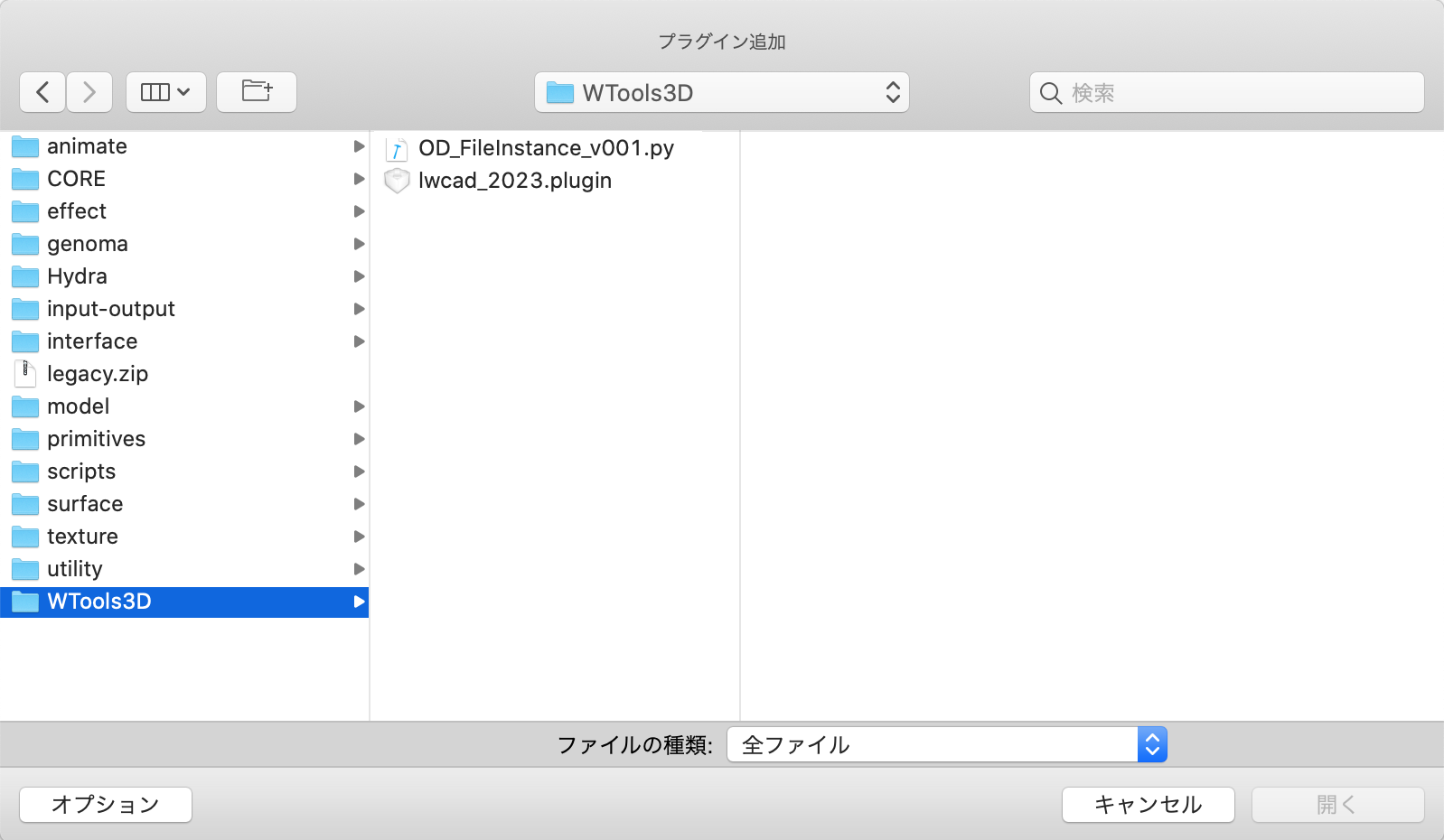Select the legacy.zip archive icon
This screenshot has width=1444, height=840.
point(25,374)
